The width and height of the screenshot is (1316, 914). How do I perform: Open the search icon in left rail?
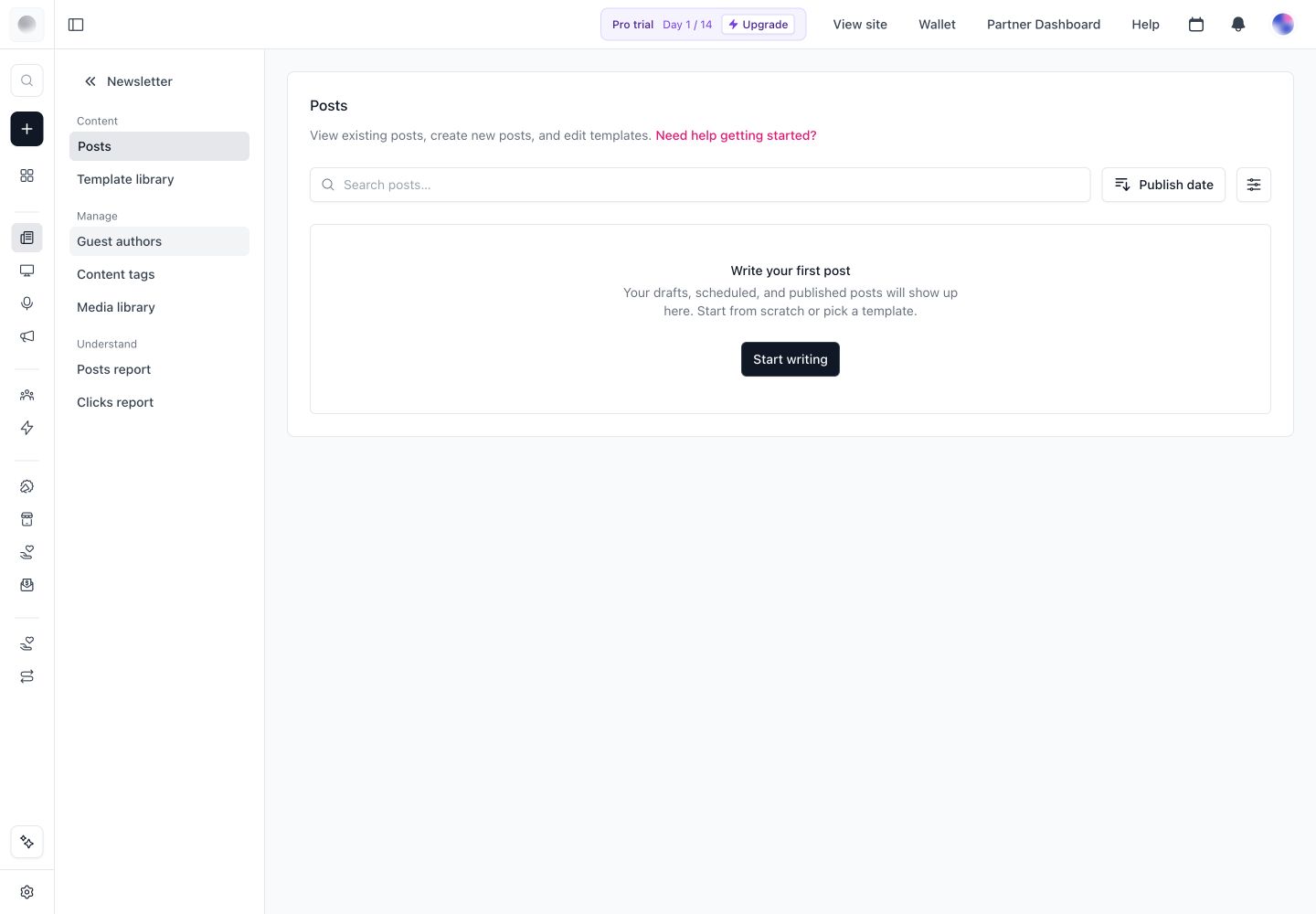(27, 80)
